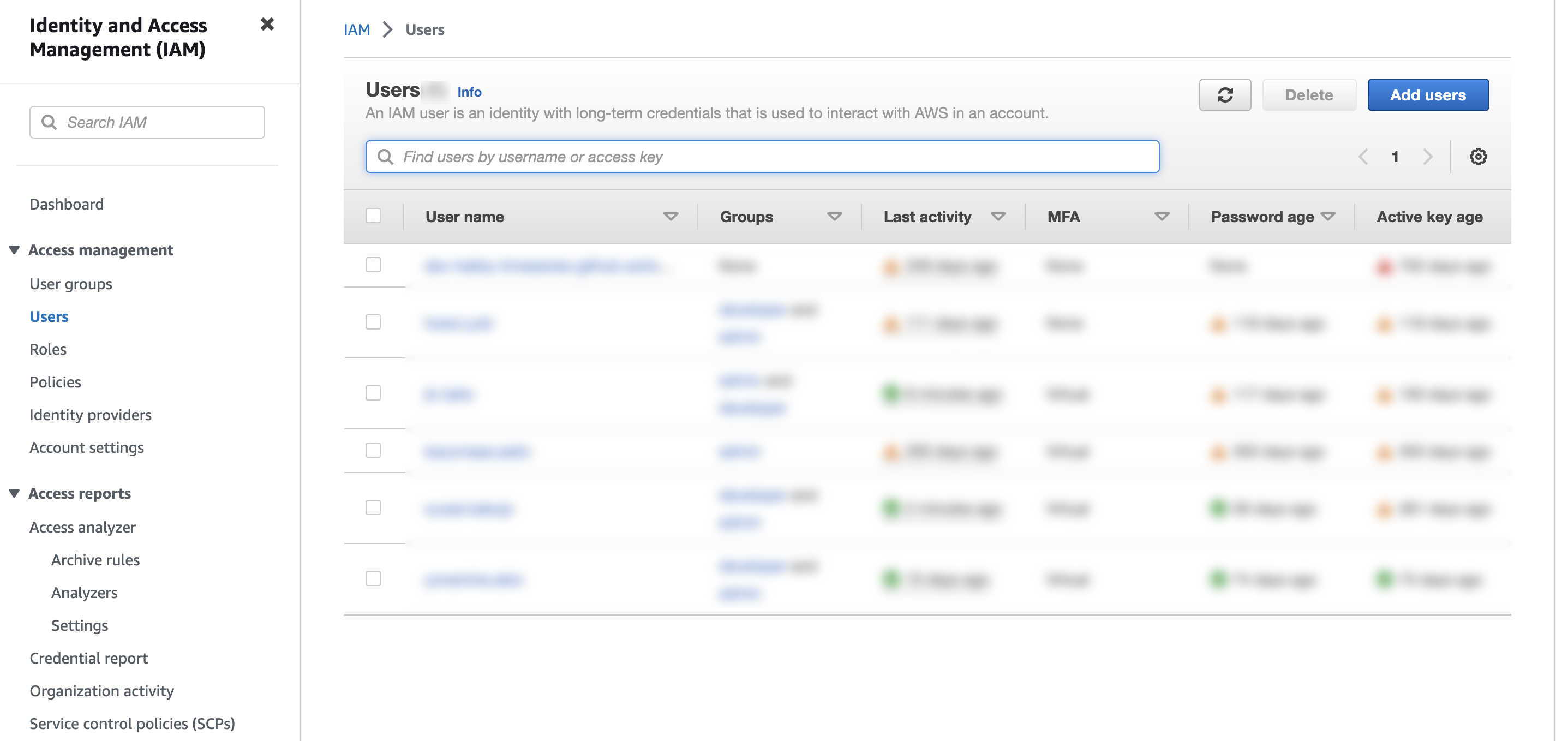
Task: Click the magnifier in Search IAM box
Action: 49,122
